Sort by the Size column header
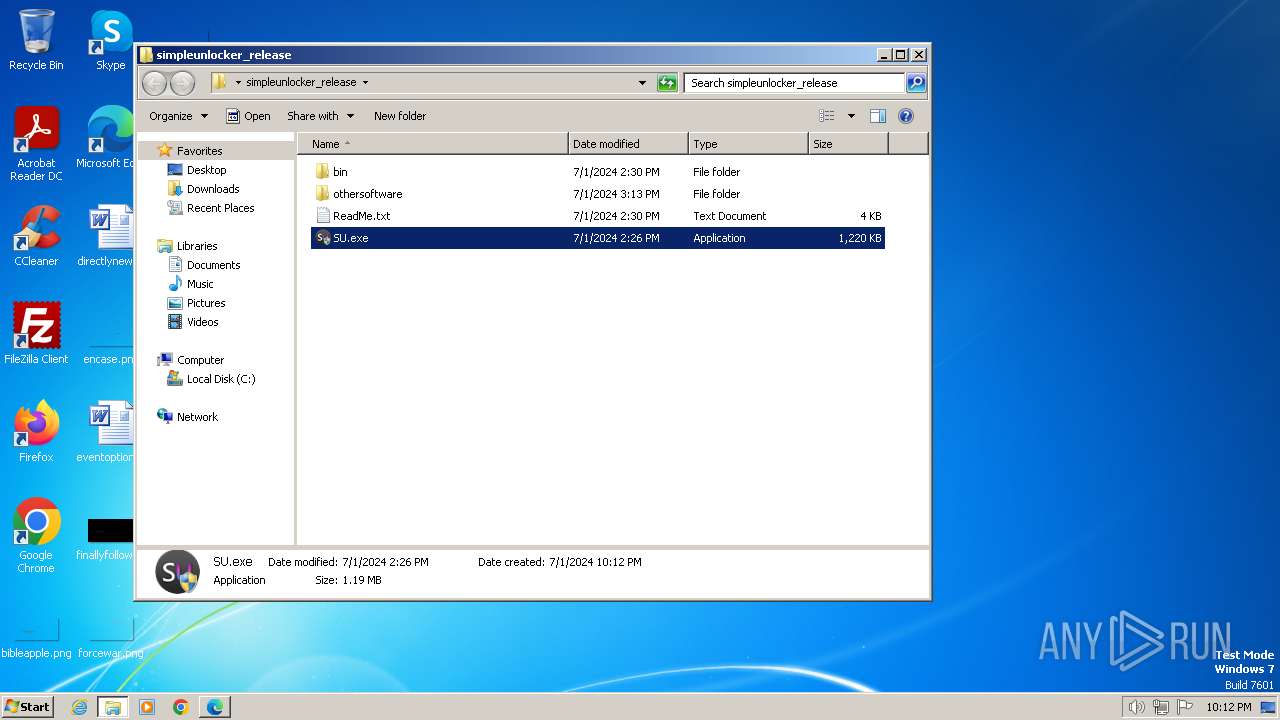This screenshot has width=1280, height=720. pyautogui.click(x=848, y=144)
